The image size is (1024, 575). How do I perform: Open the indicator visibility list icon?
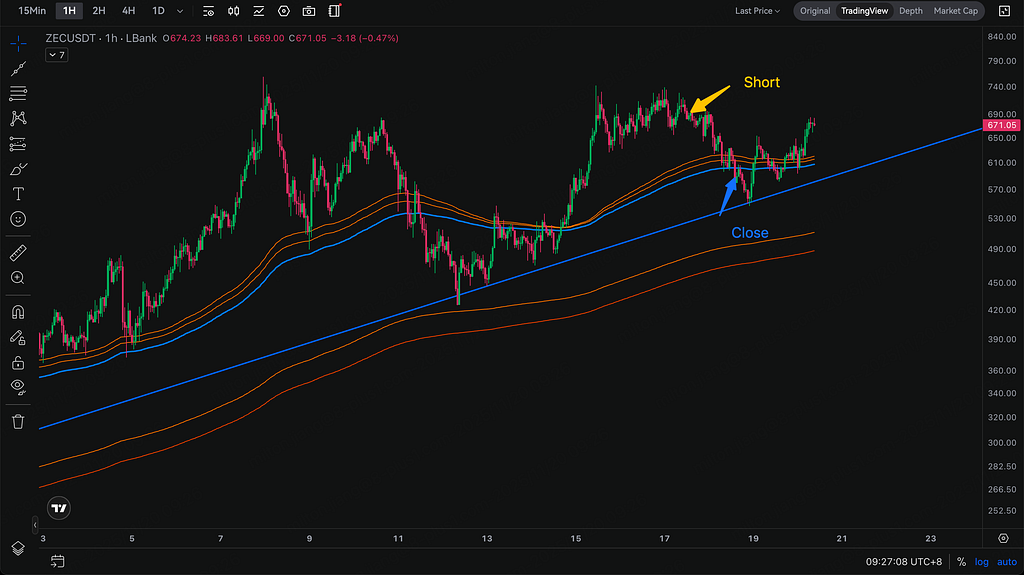pos(208,11)
